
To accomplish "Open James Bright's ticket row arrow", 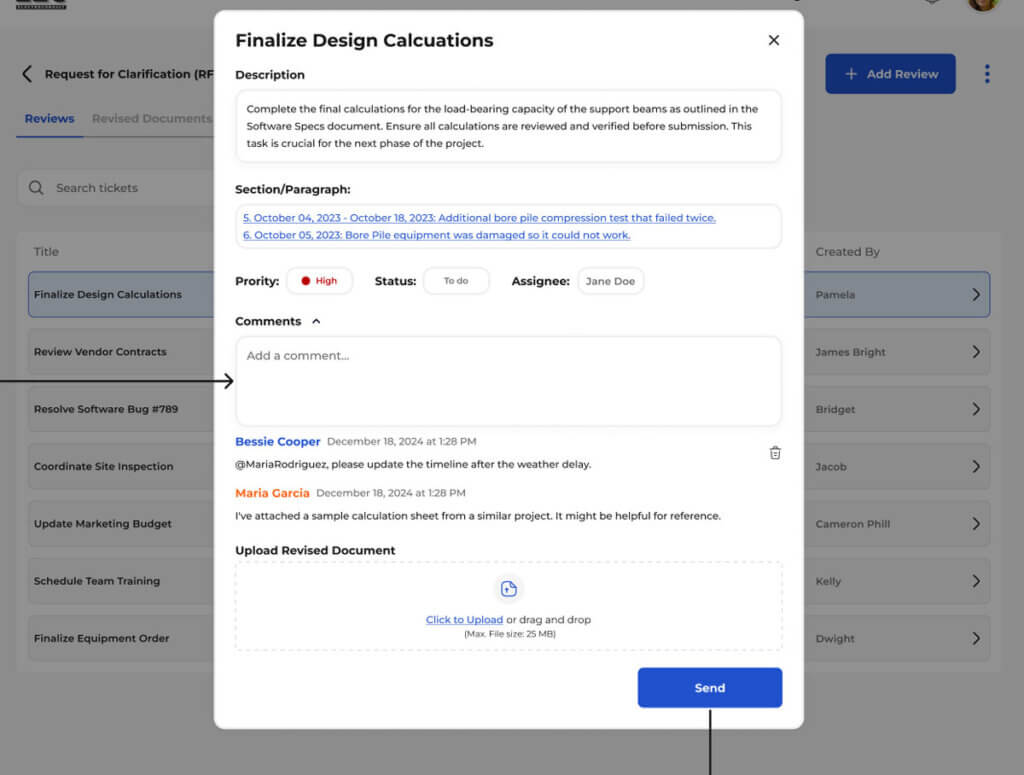I will pos(976,352).
